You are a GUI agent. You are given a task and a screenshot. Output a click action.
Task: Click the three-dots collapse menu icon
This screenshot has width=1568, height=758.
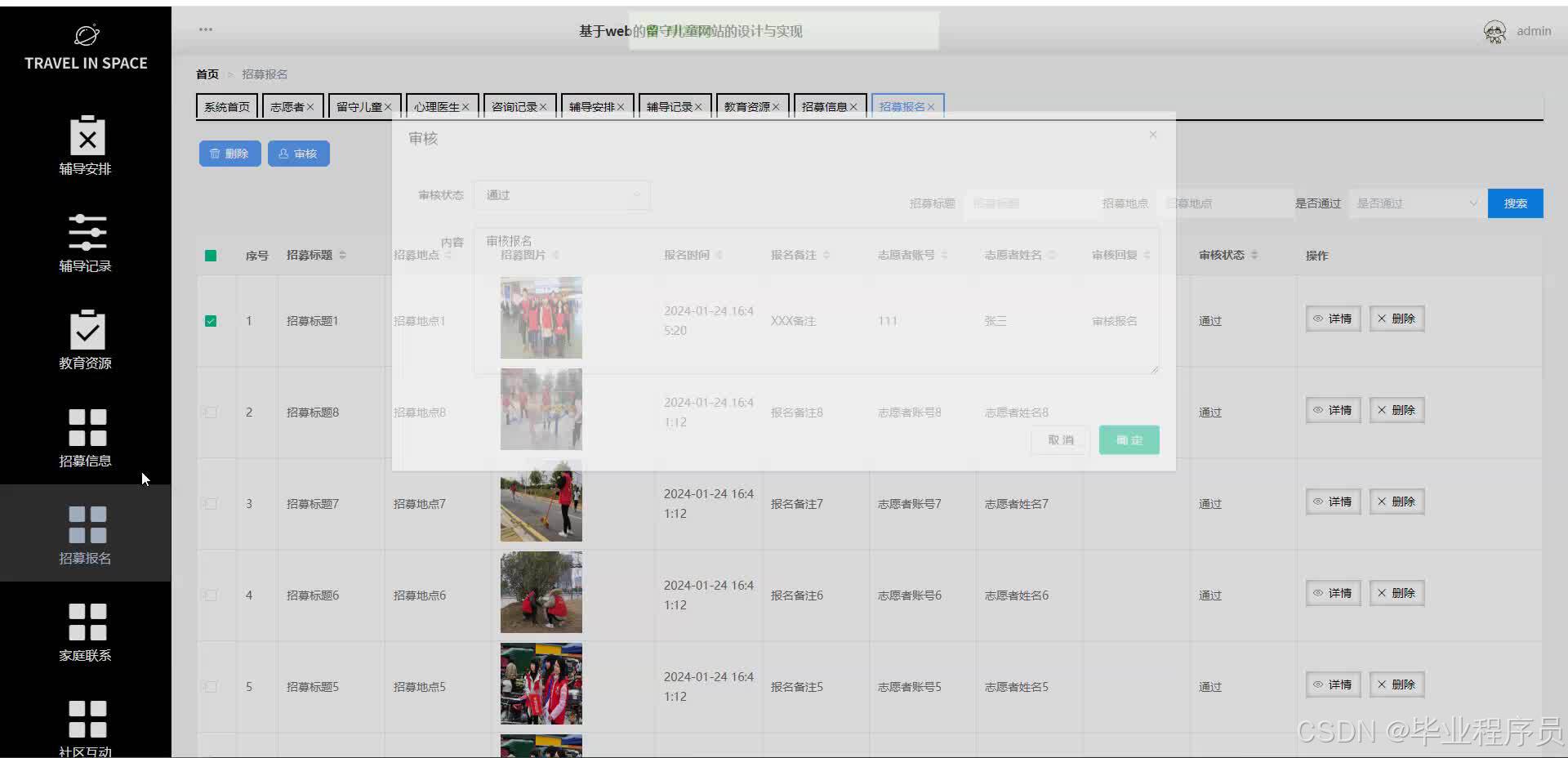tap(206, 29)
